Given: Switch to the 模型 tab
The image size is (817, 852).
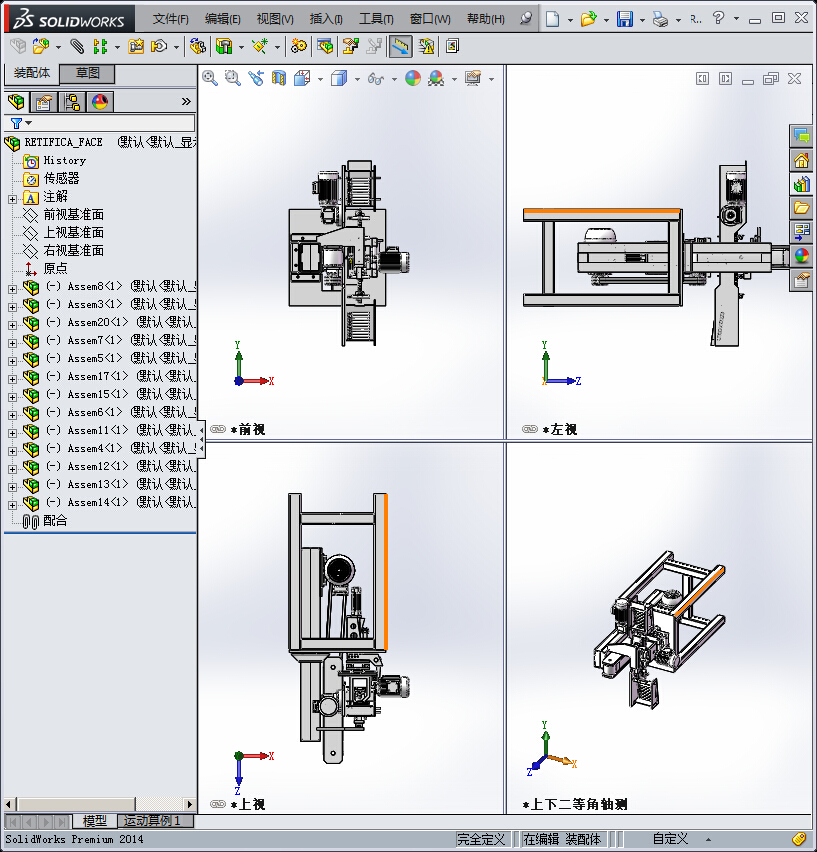Looking at the screenshot, I should 95,820.
